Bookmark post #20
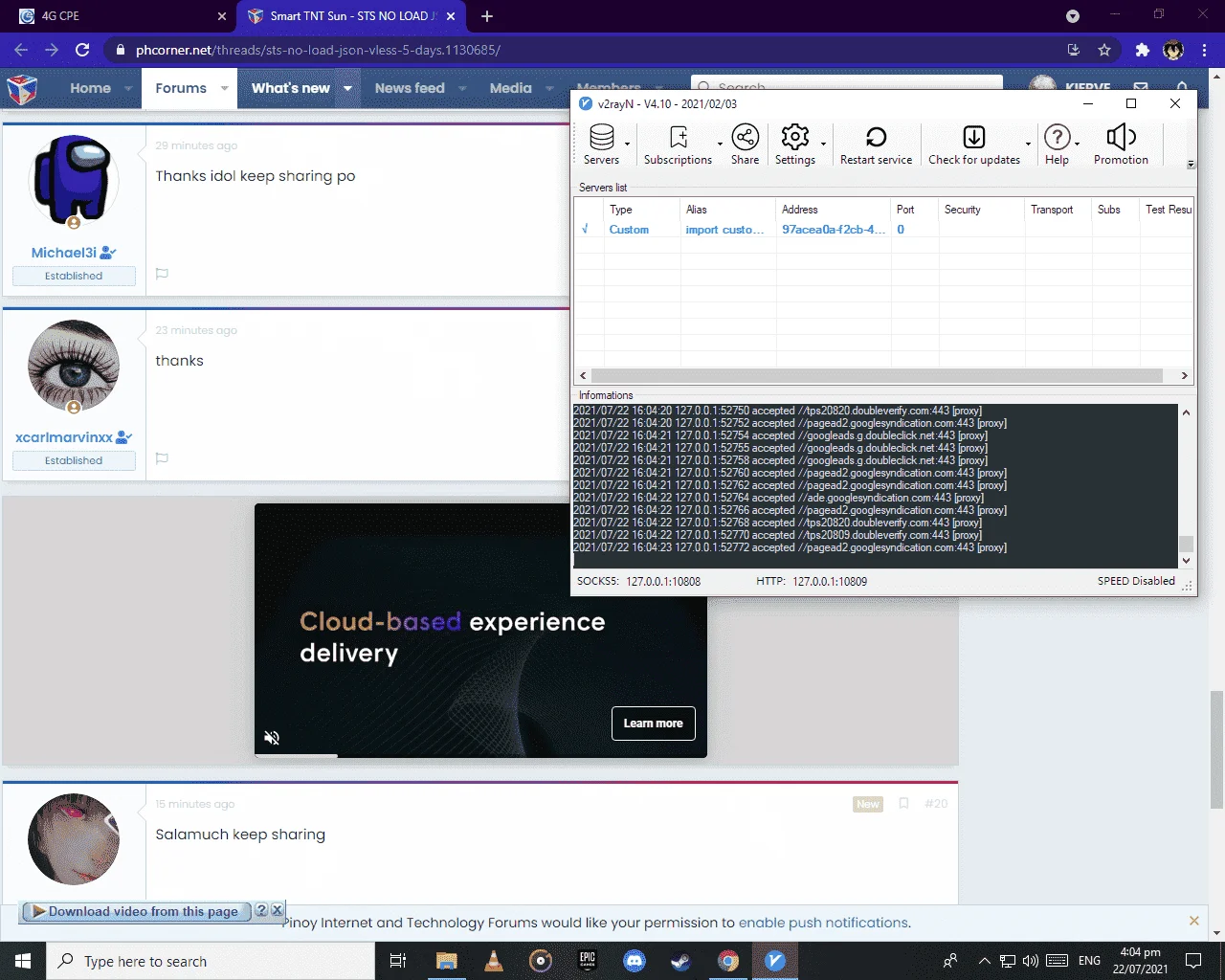The image size is (1225, 980). 902,804
